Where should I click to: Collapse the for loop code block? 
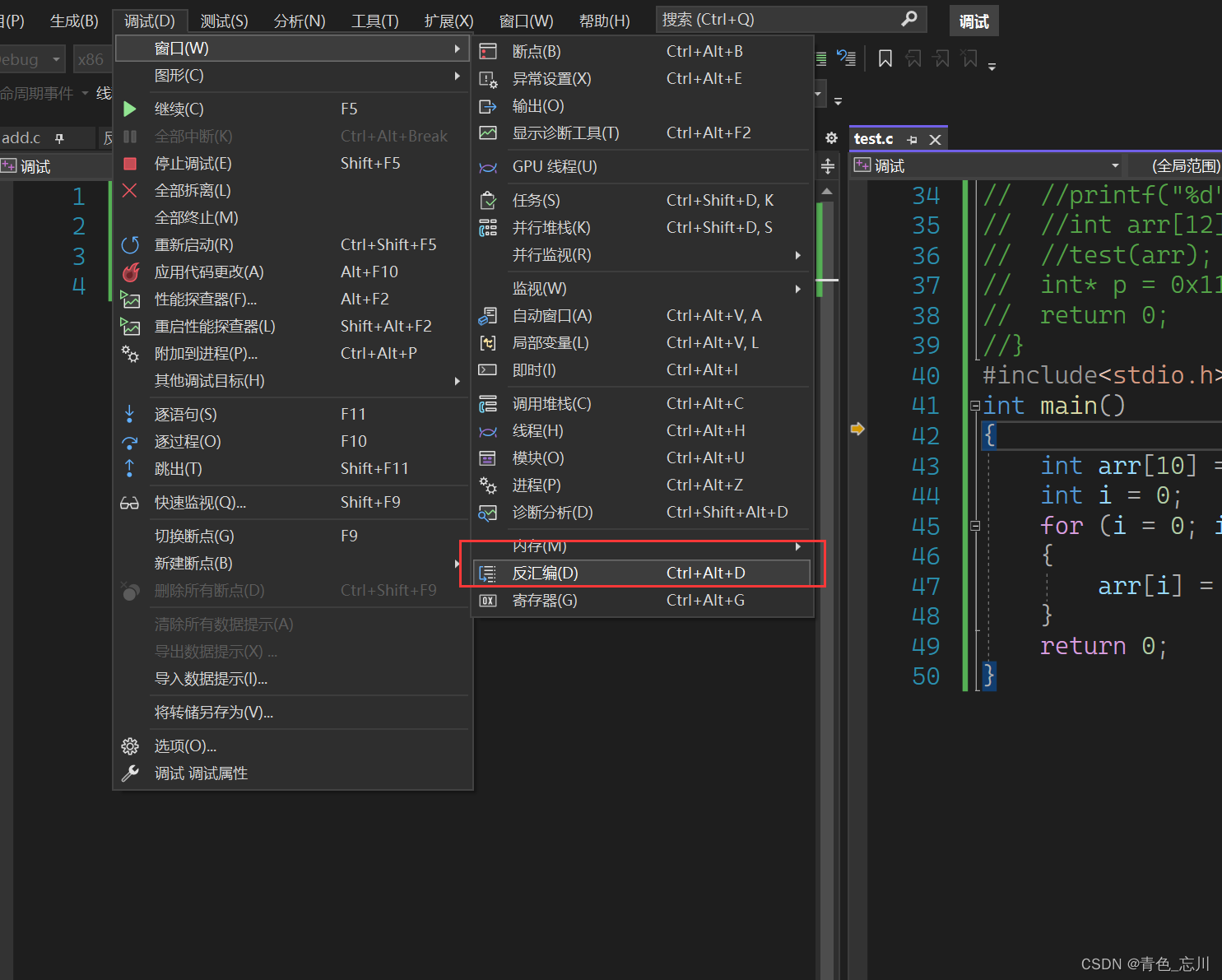point(975,526)
